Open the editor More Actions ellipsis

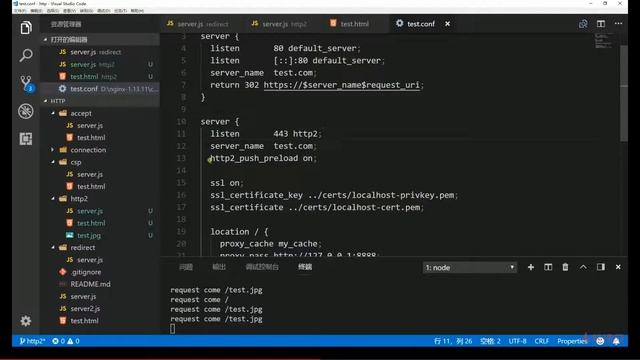coord(618,24)
